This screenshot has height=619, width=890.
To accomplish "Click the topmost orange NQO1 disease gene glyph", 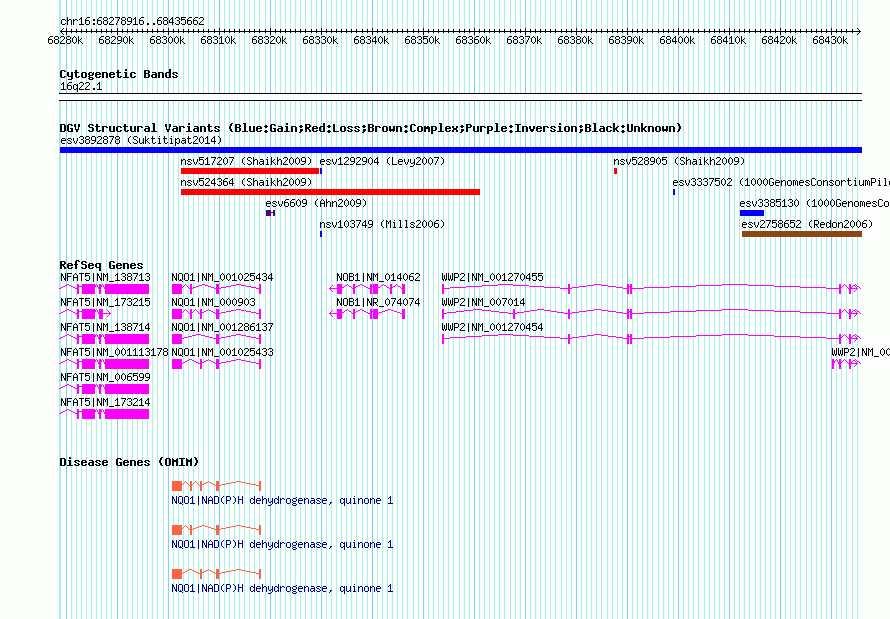I will (216, 486).
